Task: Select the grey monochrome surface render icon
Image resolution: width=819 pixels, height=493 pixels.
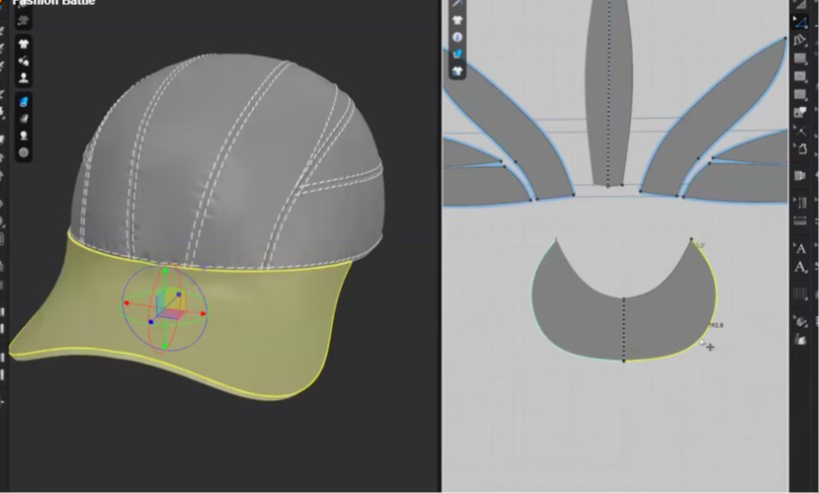Action: coord(24,119)
